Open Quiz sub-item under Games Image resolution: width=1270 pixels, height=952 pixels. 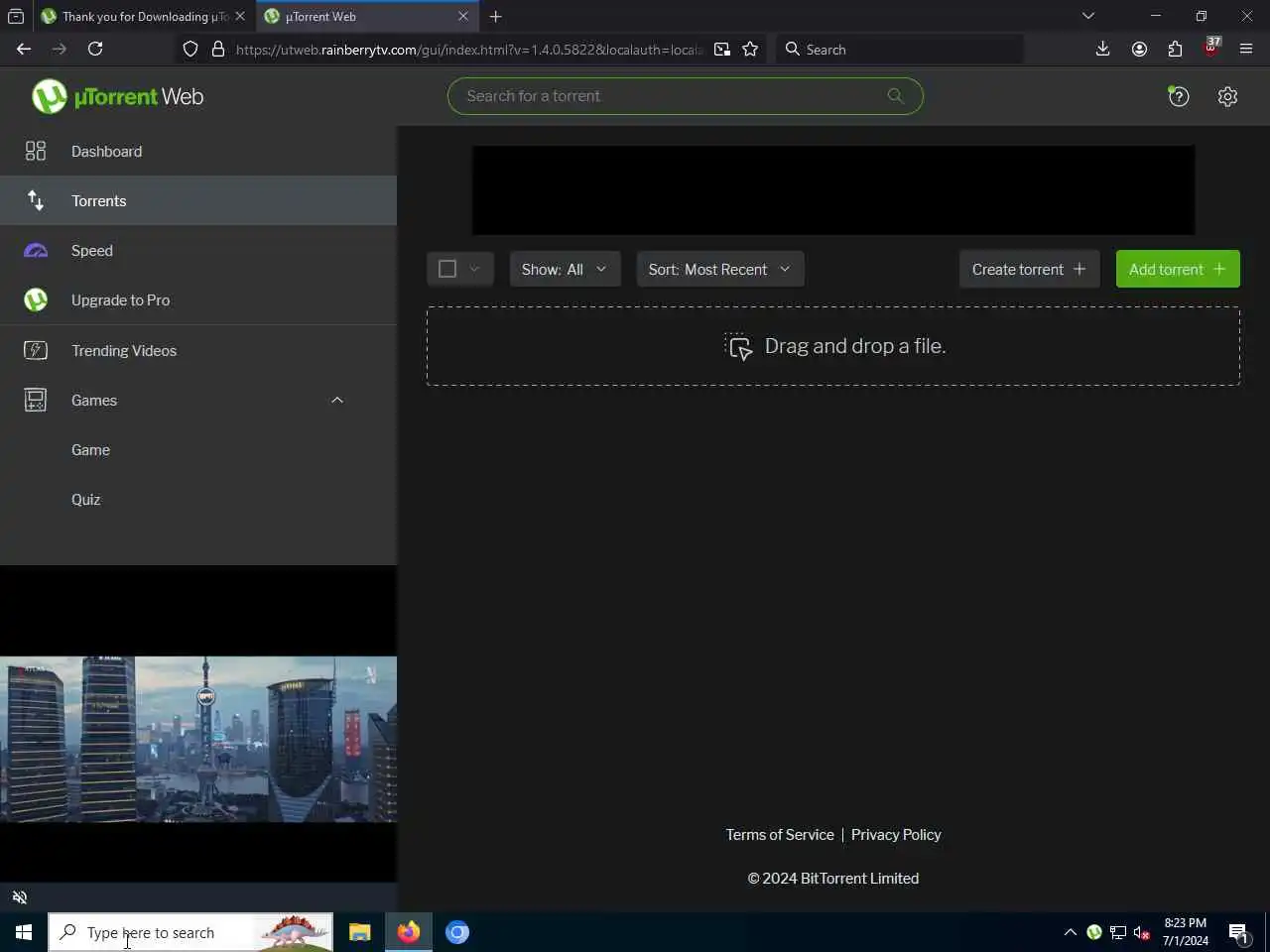point(85,499)
